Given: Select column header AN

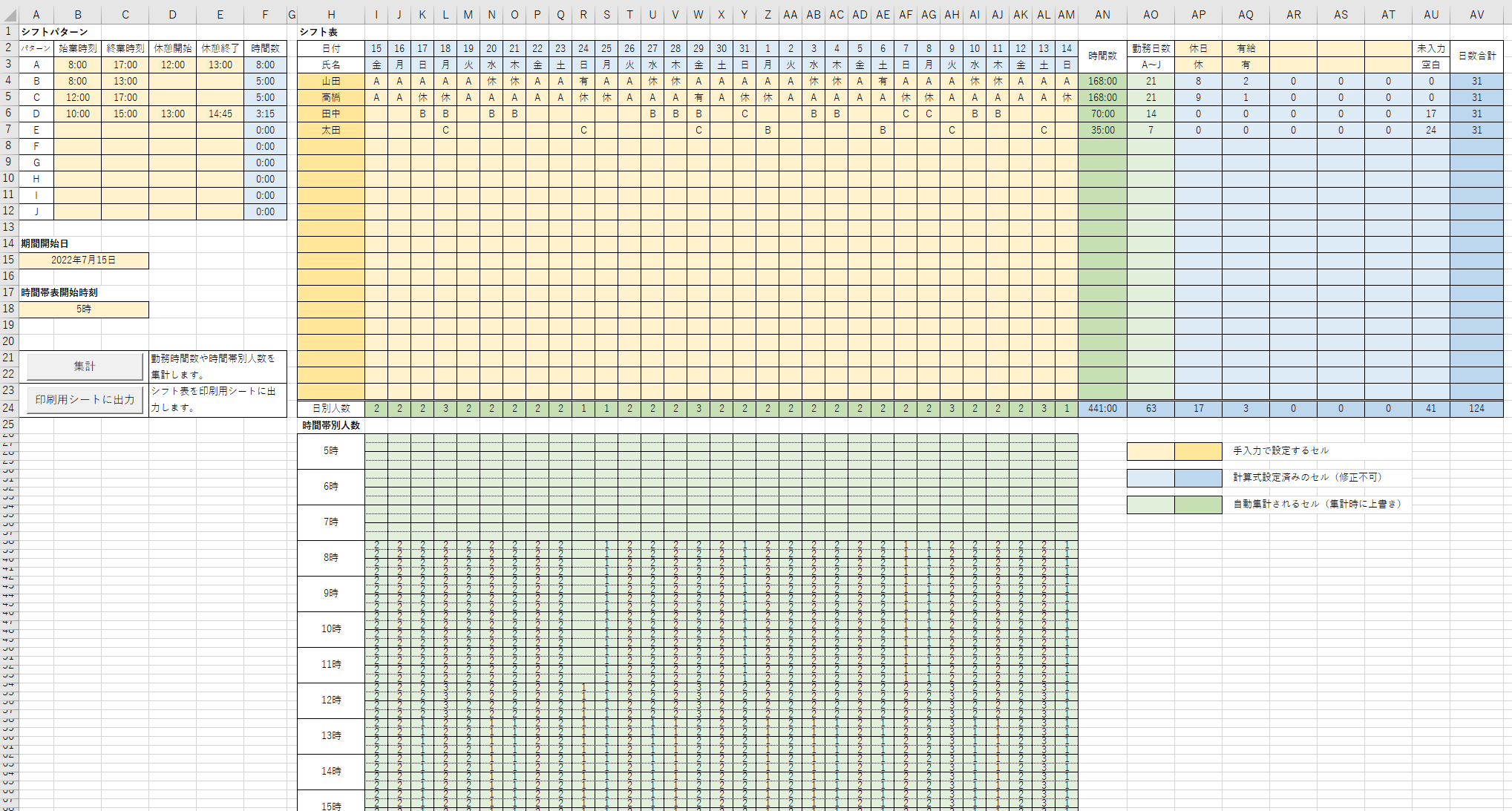Looking at the screenshot, I should pyautogui.click(x=1102, y=15).
